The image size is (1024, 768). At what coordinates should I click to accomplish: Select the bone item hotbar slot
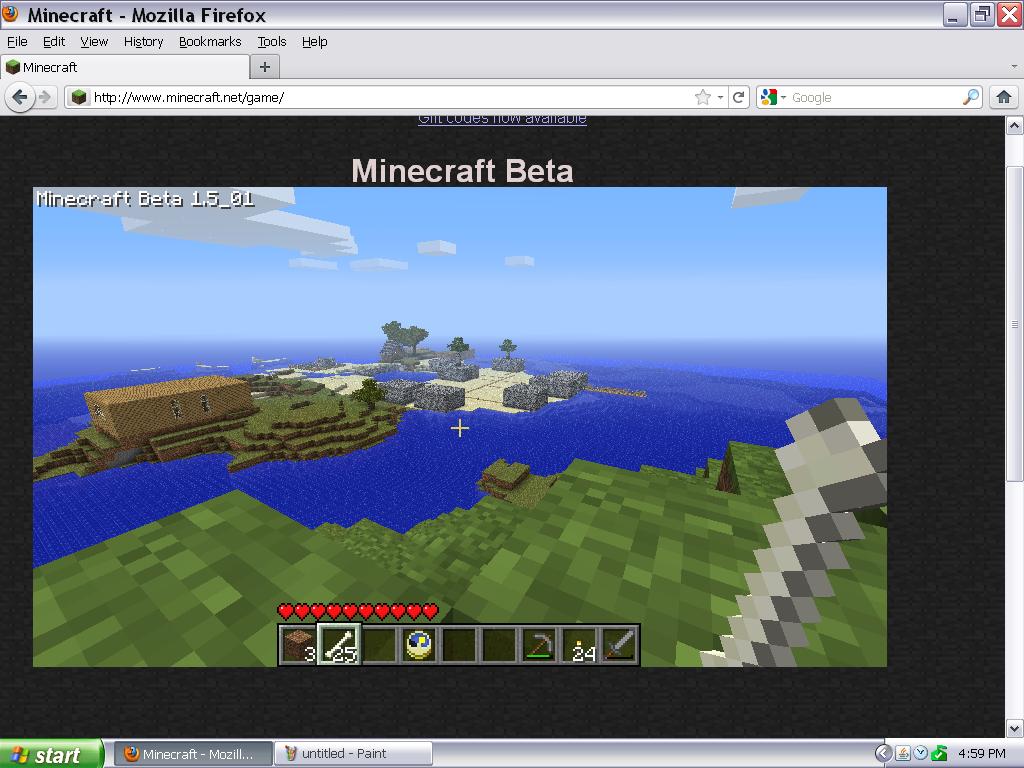click(x=338, y=645)
